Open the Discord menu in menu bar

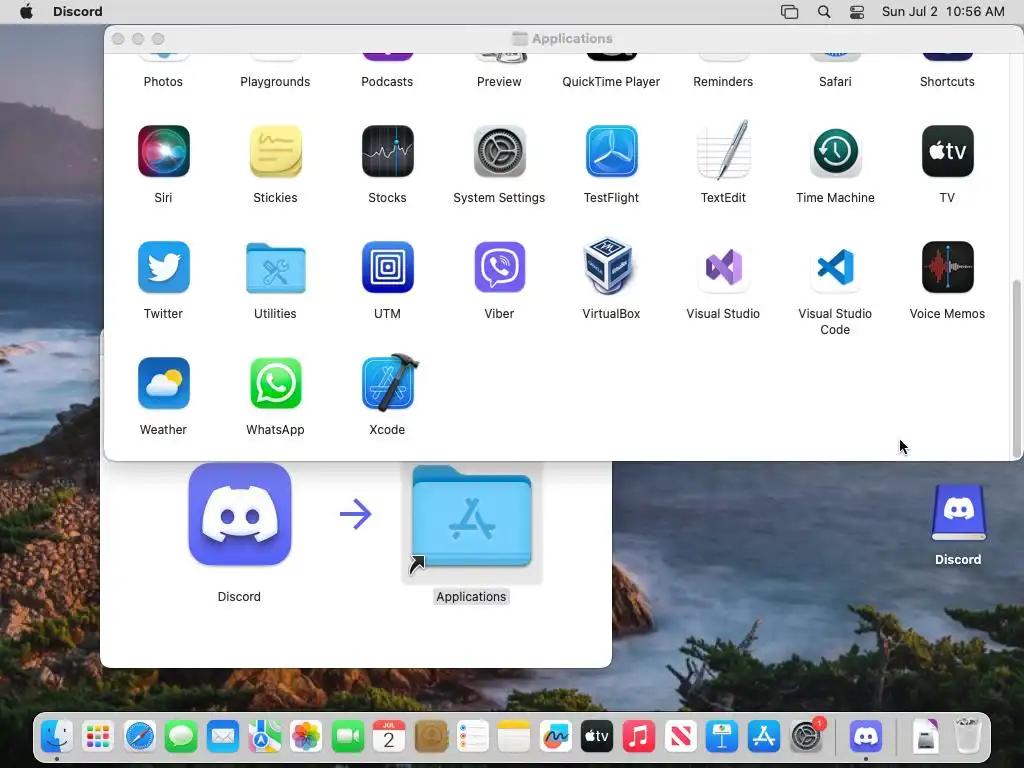pyautogui.click(x=78, y=12)
